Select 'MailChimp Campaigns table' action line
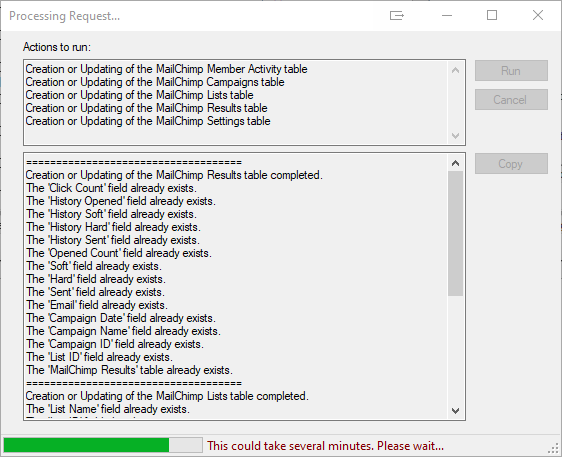Screen dimensions: 562x457 pyautogui.click(x=155, y=82)
